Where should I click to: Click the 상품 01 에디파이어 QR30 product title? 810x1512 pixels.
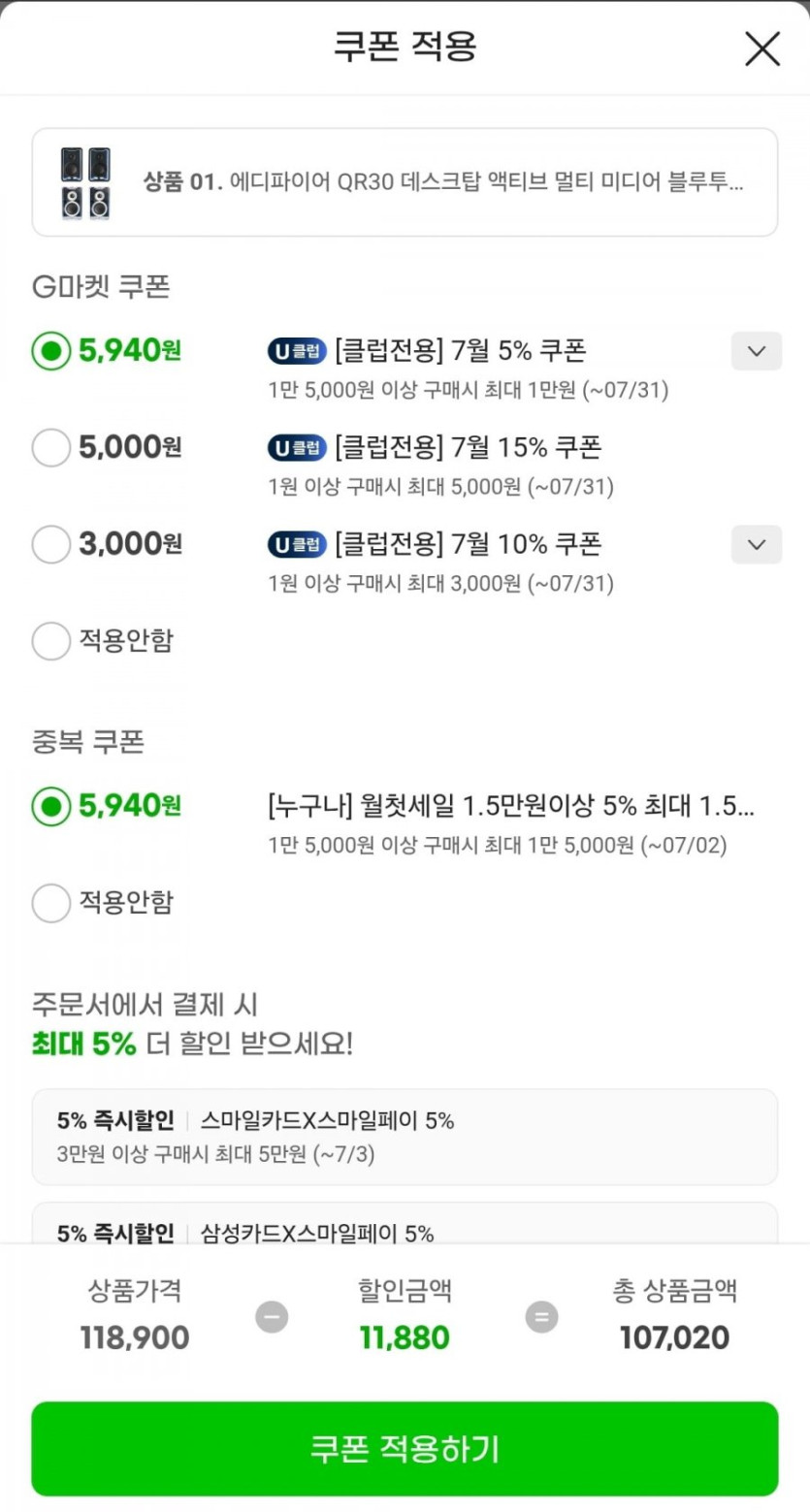click(443, 182)
